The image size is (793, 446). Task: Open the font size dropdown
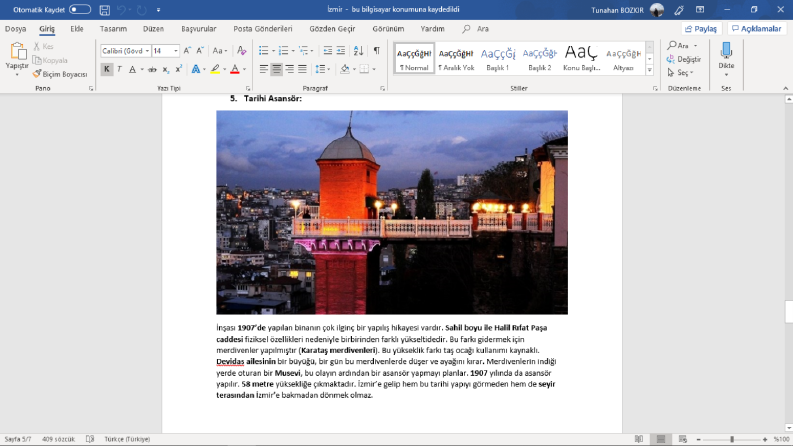pyautogui.click(x=175, y=51)
